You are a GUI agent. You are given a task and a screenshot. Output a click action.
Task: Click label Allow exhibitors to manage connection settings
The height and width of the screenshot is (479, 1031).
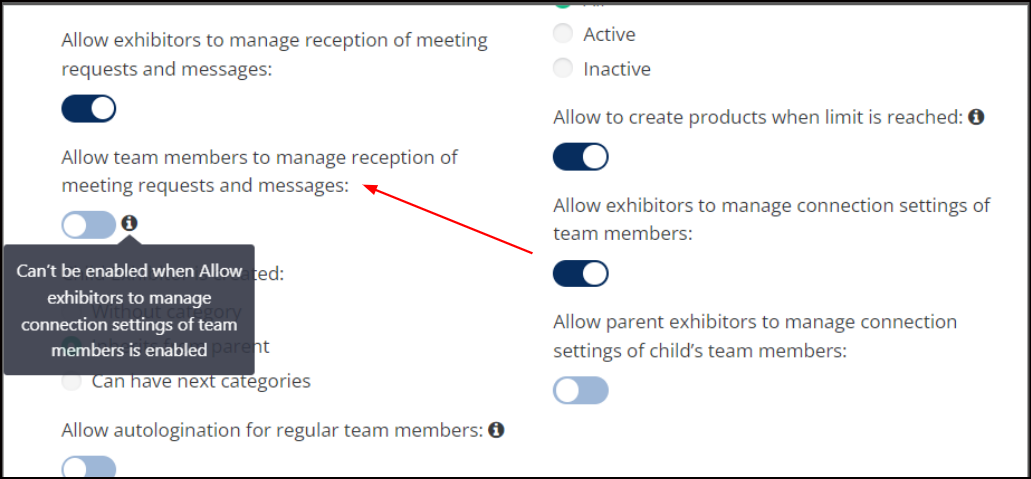click(771, 219)
